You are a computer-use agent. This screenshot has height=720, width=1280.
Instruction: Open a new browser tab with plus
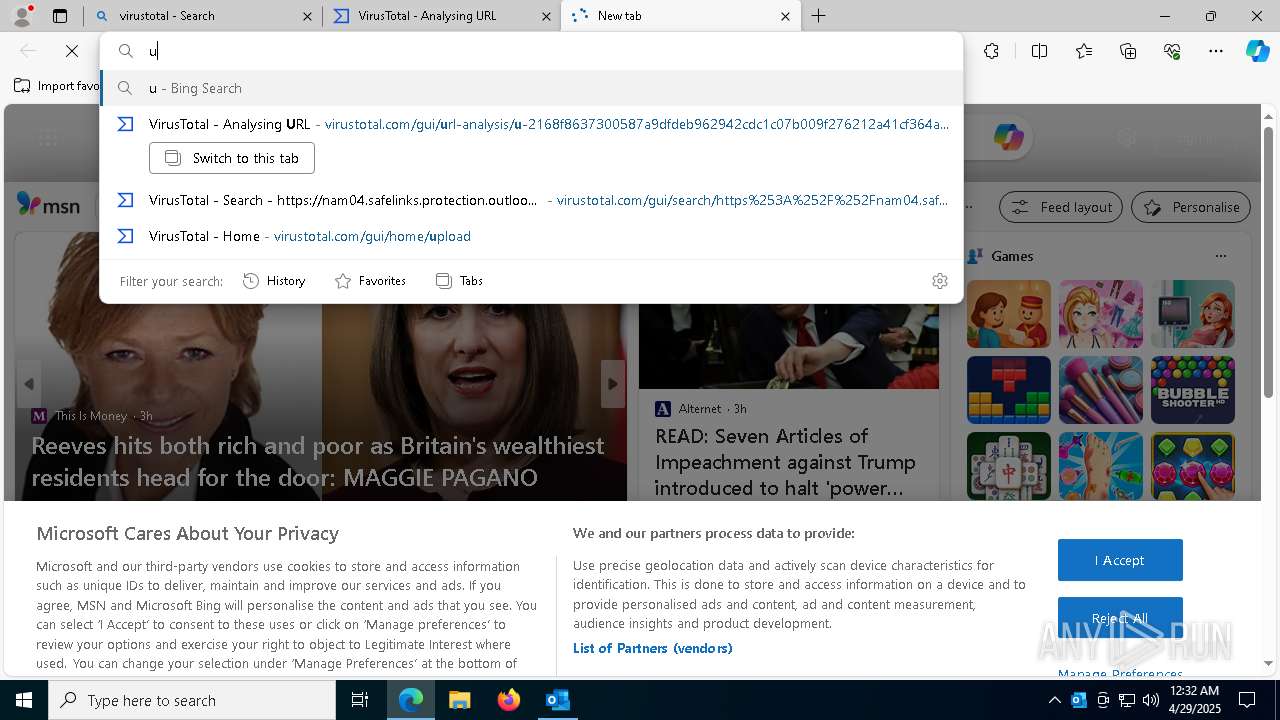(819, 16)
